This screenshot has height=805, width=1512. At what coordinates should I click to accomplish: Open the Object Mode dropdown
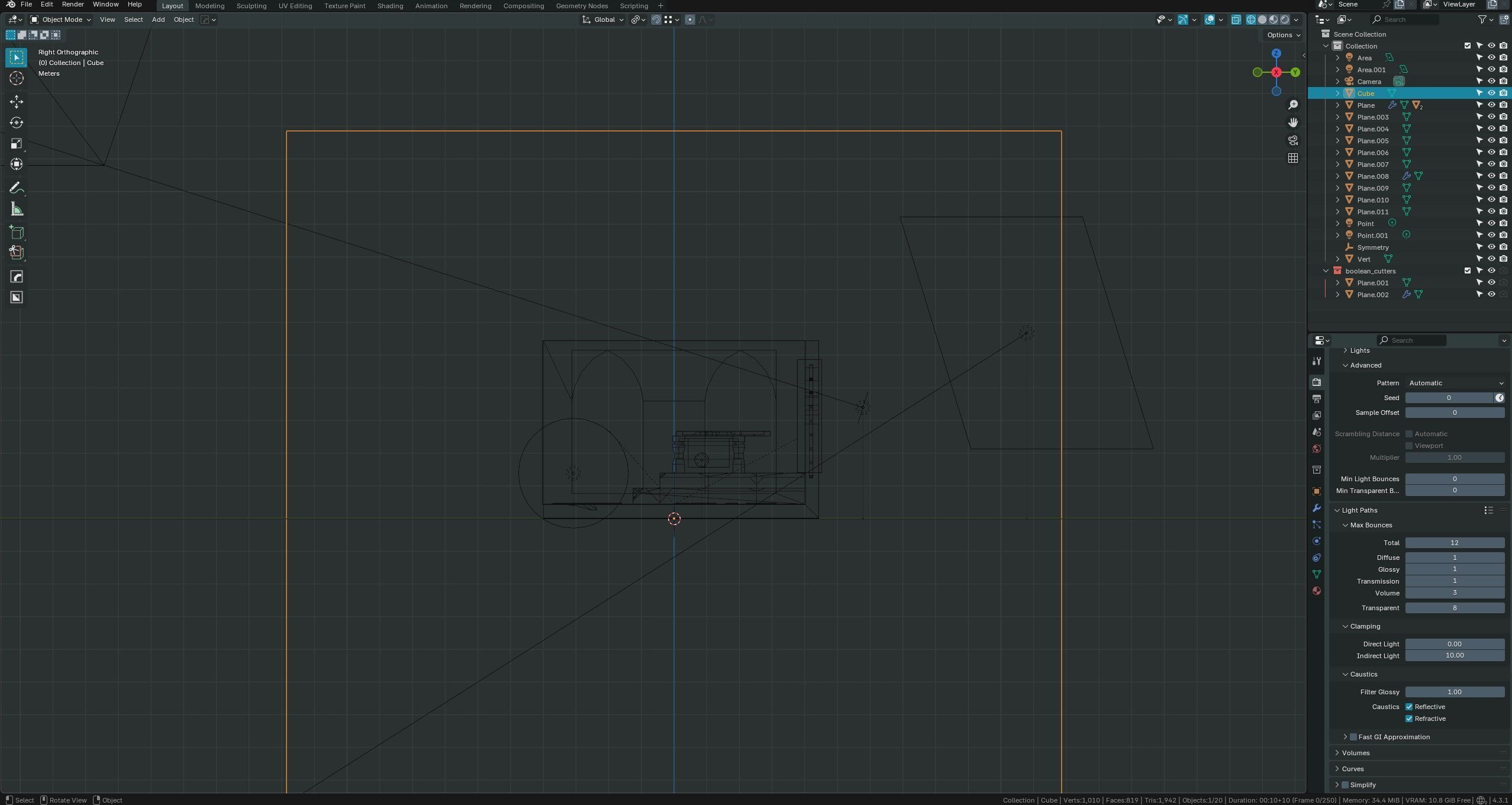[x=62, y=20]
